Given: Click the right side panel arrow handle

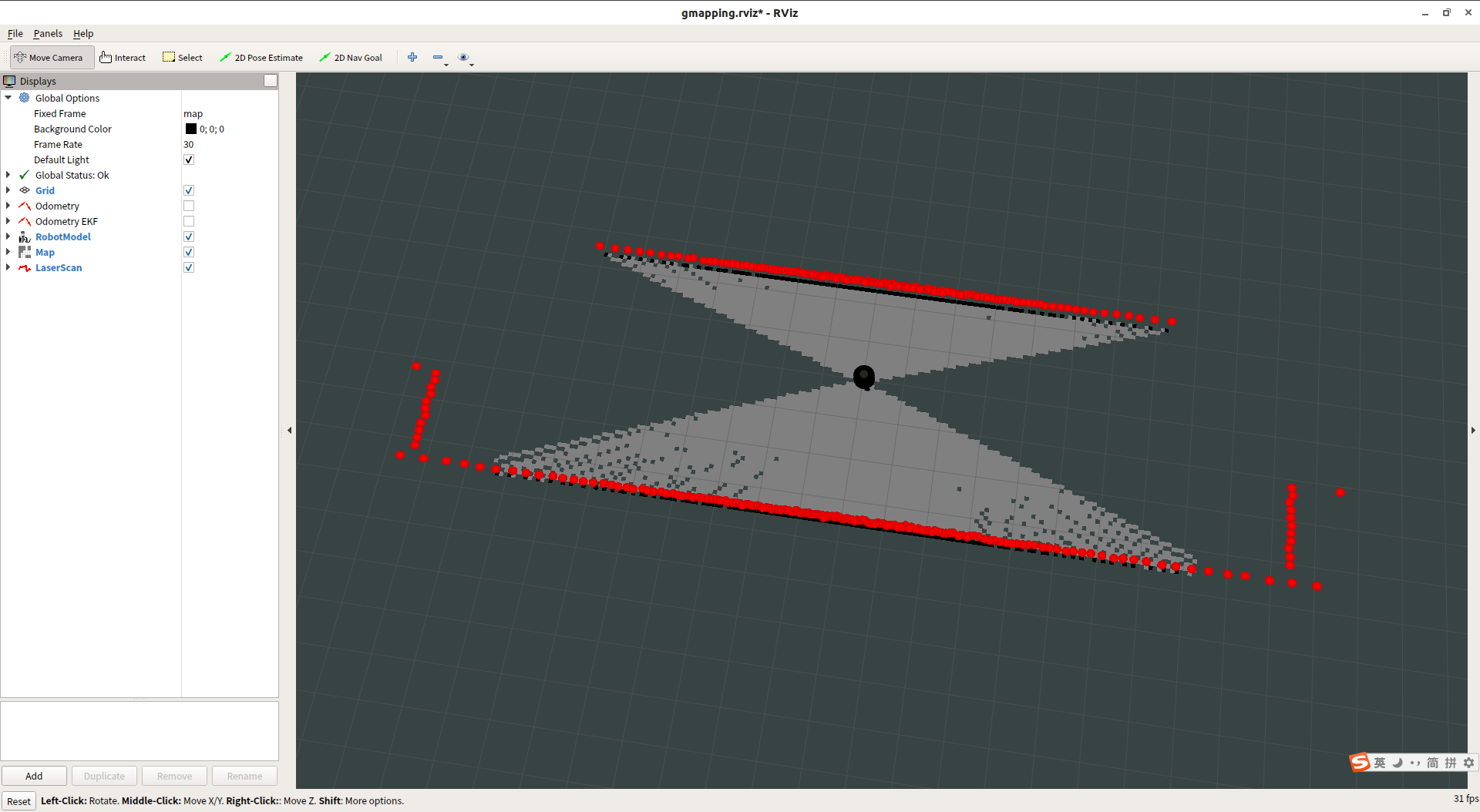Looking at the screenshot, I should click(x=1473, y=430).
